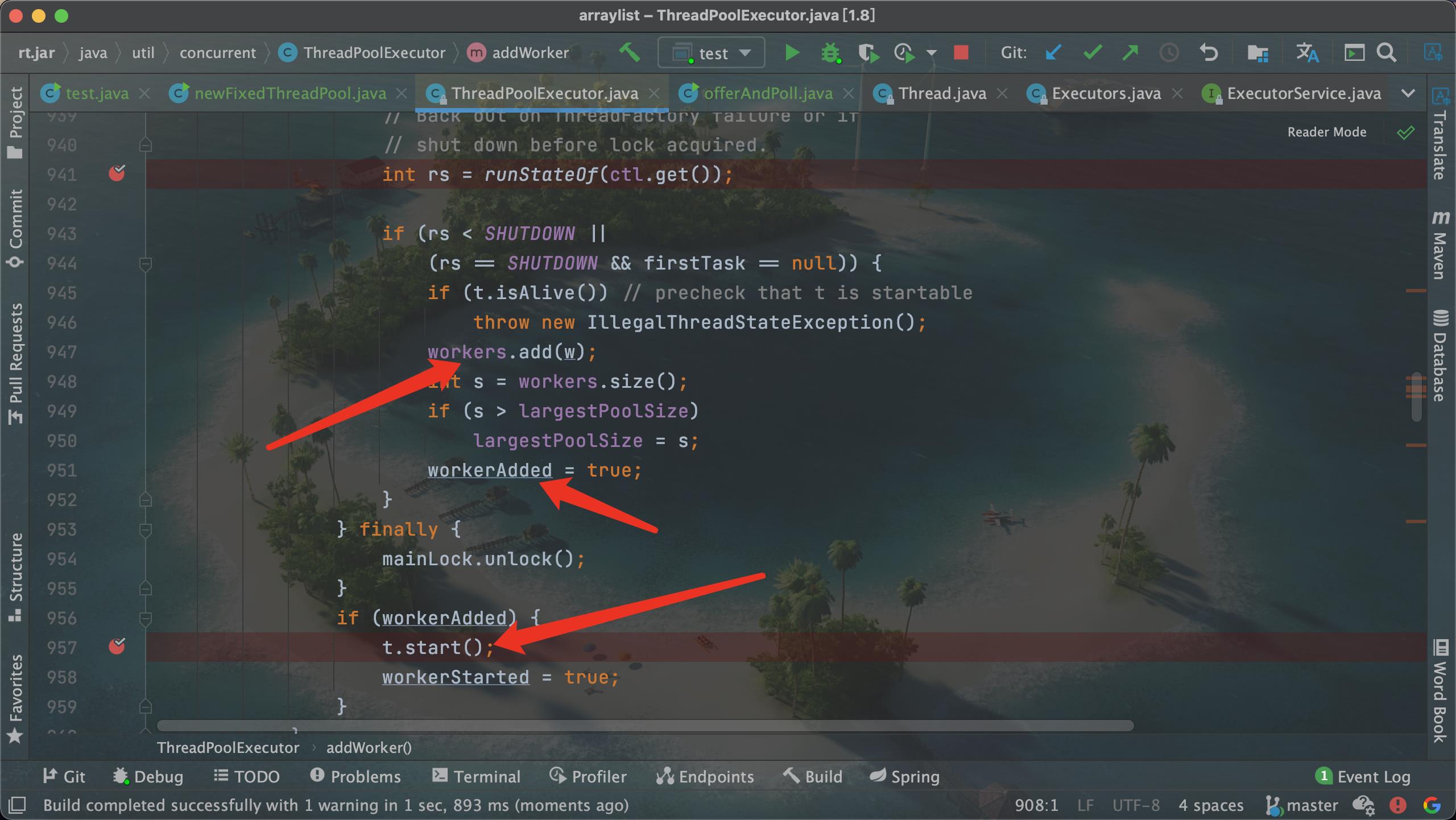Open Project Structure folder icon
This screenshot has height=820, width=1456.
1258,53
